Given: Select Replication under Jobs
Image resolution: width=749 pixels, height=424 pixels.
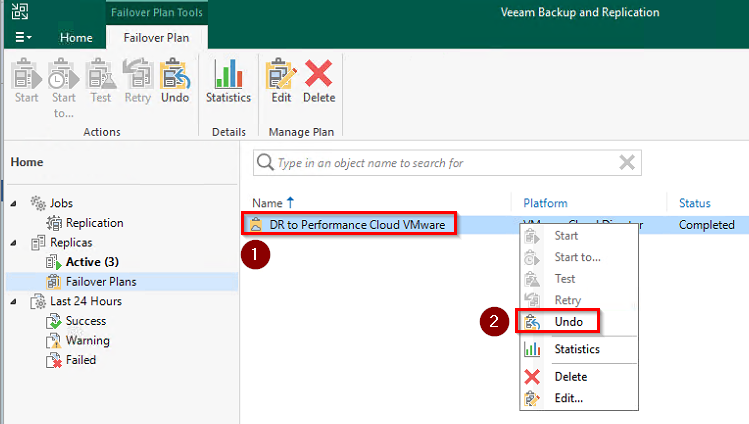Looking at the screenshot, I should click(95, 223).
